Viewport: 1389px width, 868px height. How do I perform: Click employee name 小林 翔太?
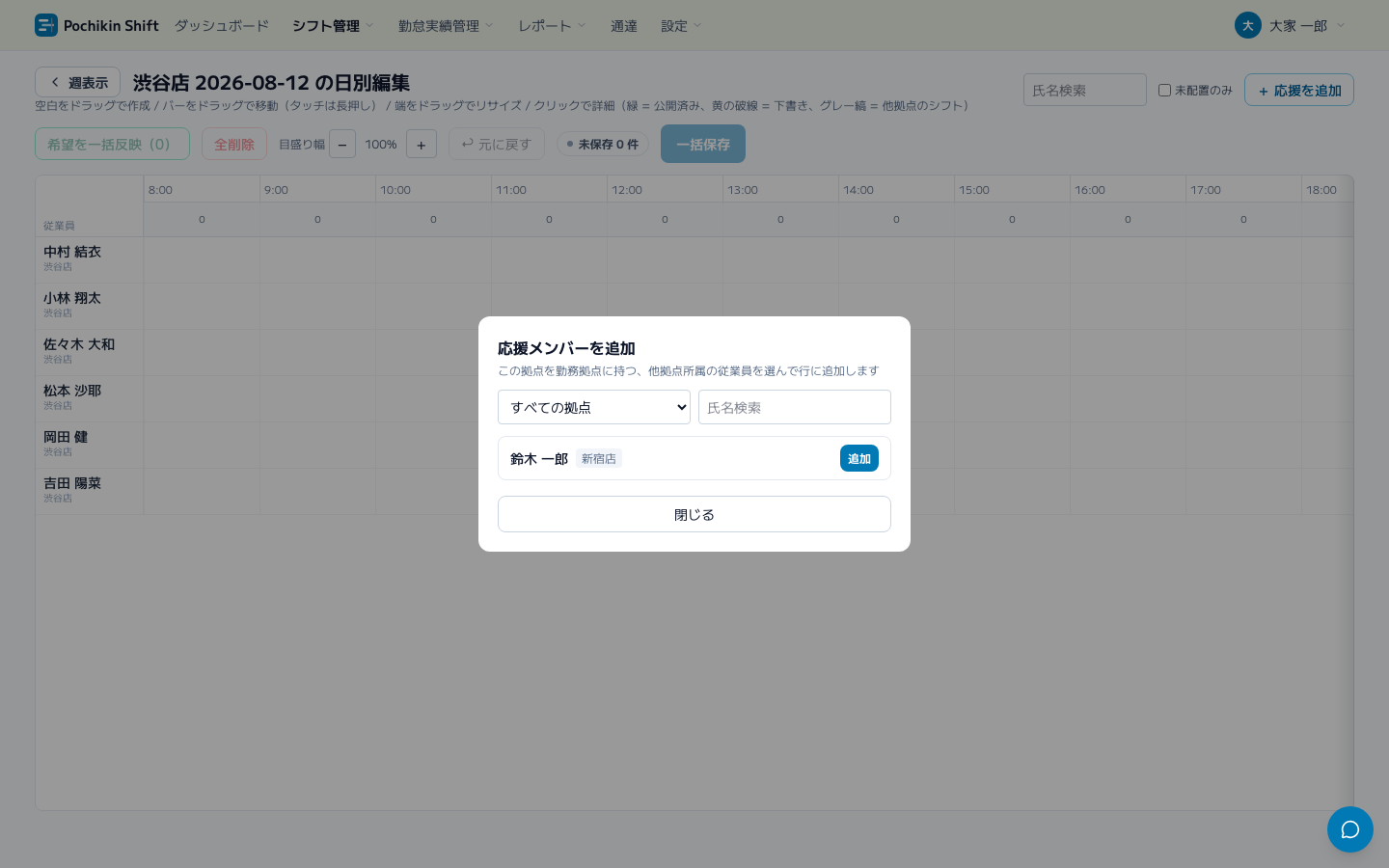(x=72, y=298)
